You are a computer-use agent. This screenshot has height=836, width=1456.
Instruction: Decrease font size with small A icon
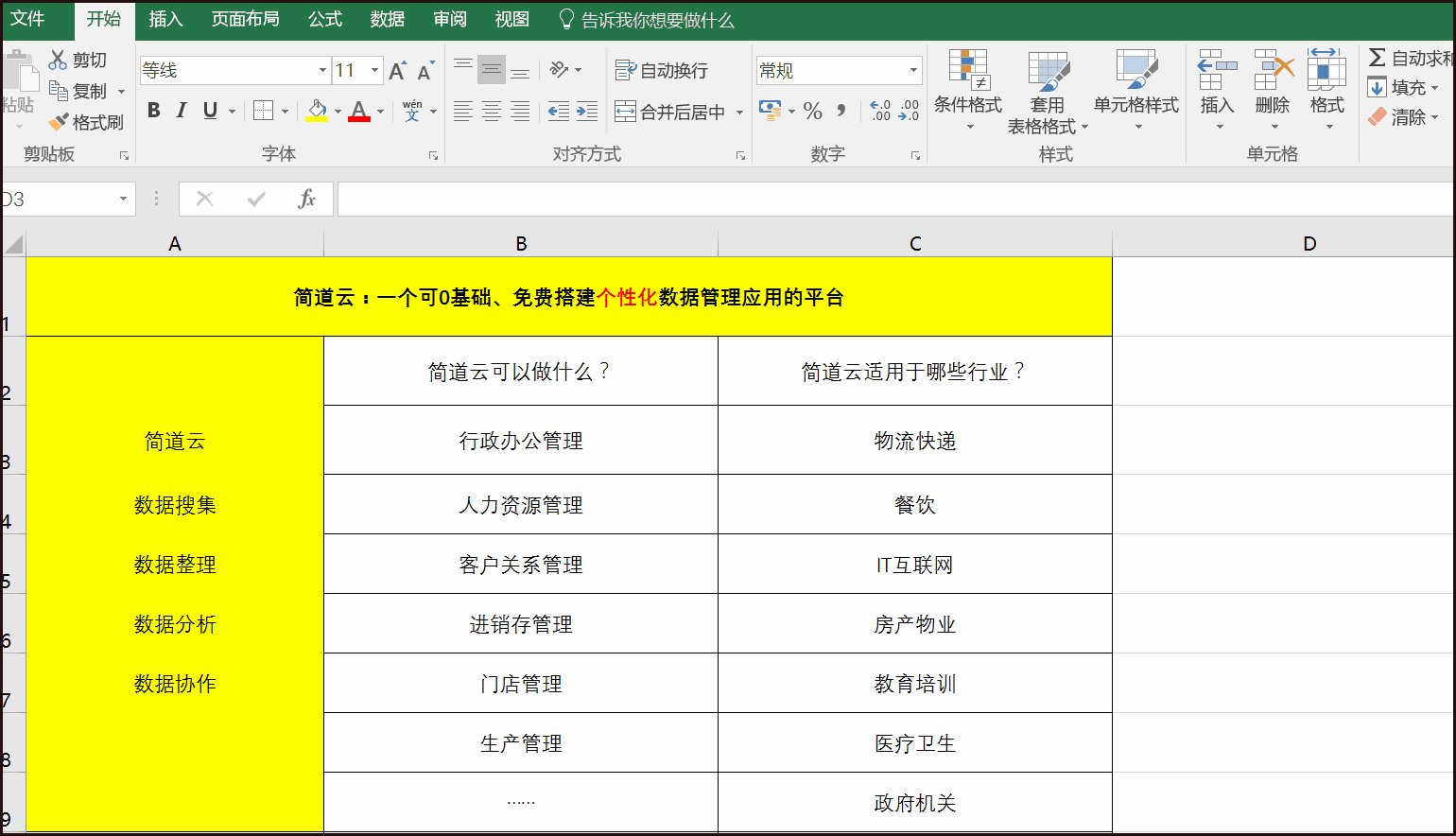point(425,71)
